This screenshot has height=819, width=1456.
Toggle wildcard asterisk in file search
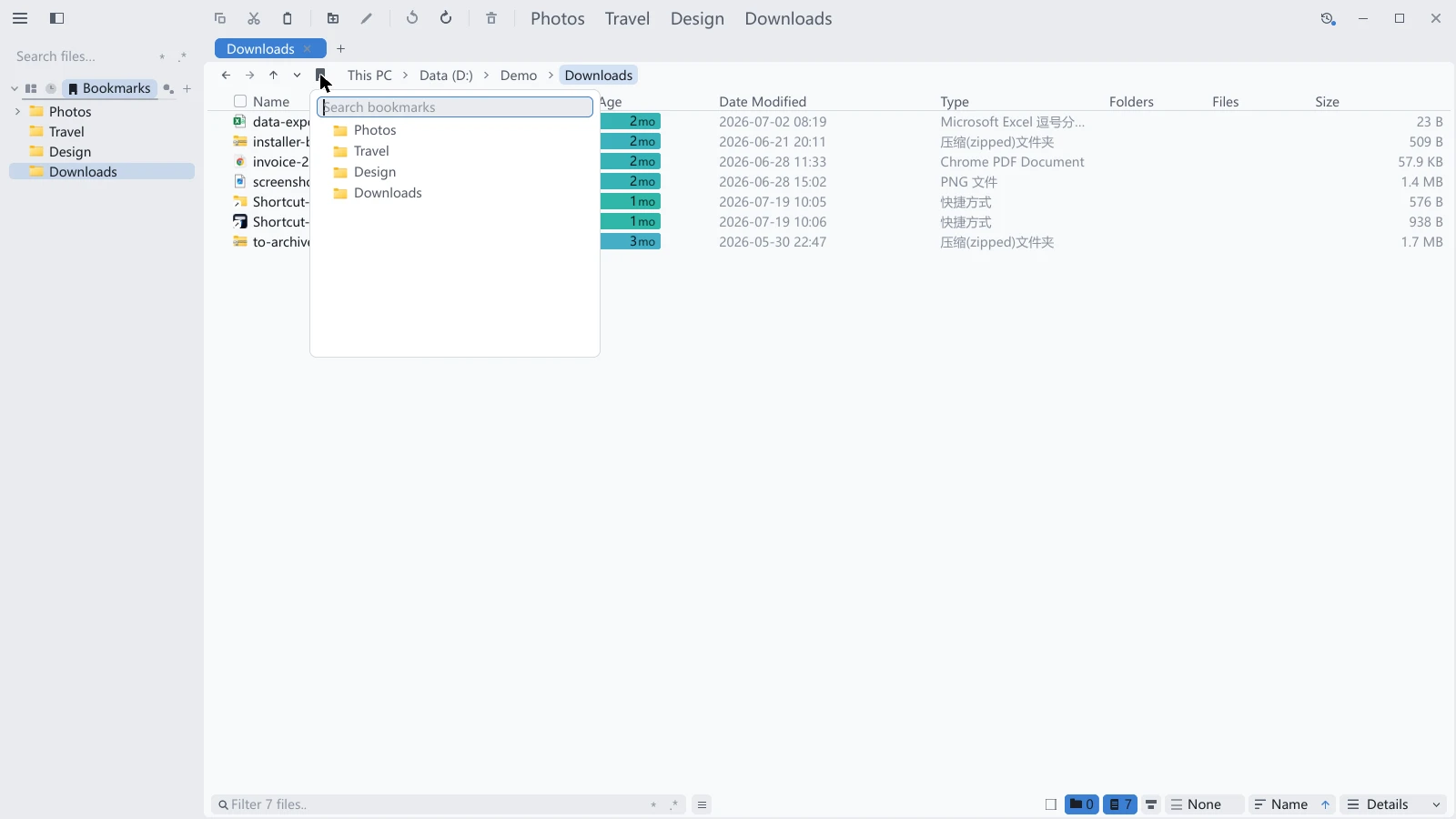162,56
